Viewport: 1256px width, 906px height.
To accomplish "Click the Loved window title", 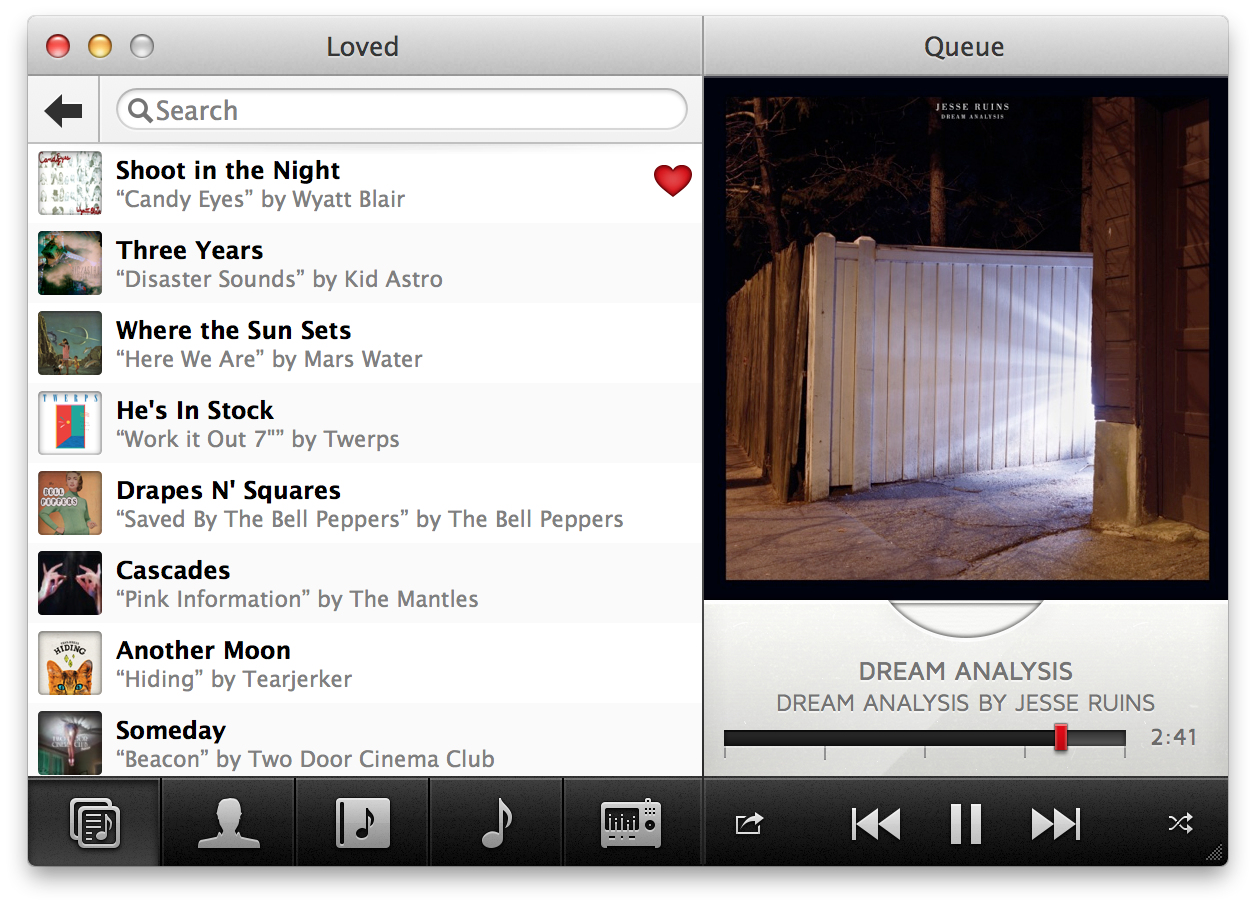I will tap(362, 46).
